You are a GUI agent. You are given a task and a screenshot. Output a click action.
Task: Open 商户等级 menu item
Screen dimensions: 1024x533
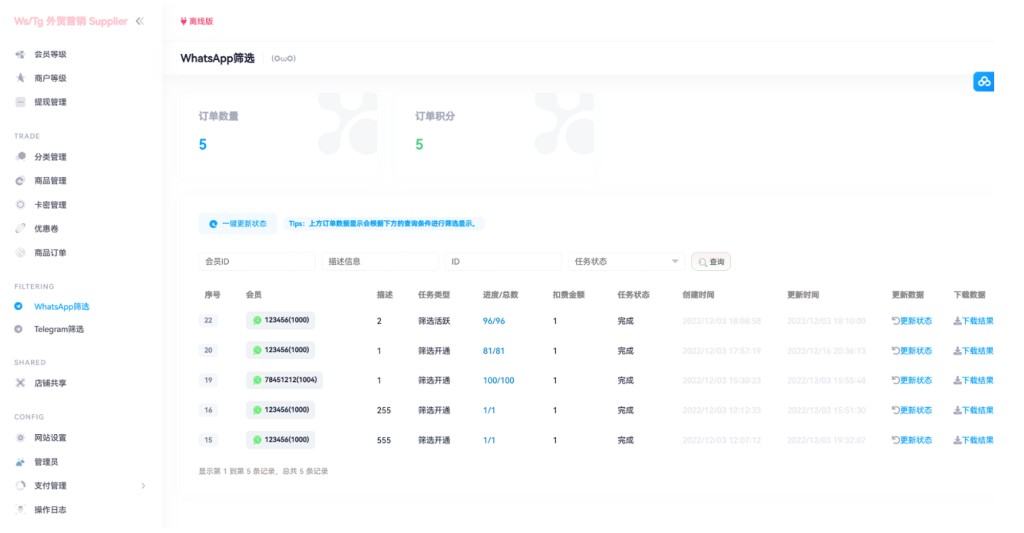coord(50,78)
